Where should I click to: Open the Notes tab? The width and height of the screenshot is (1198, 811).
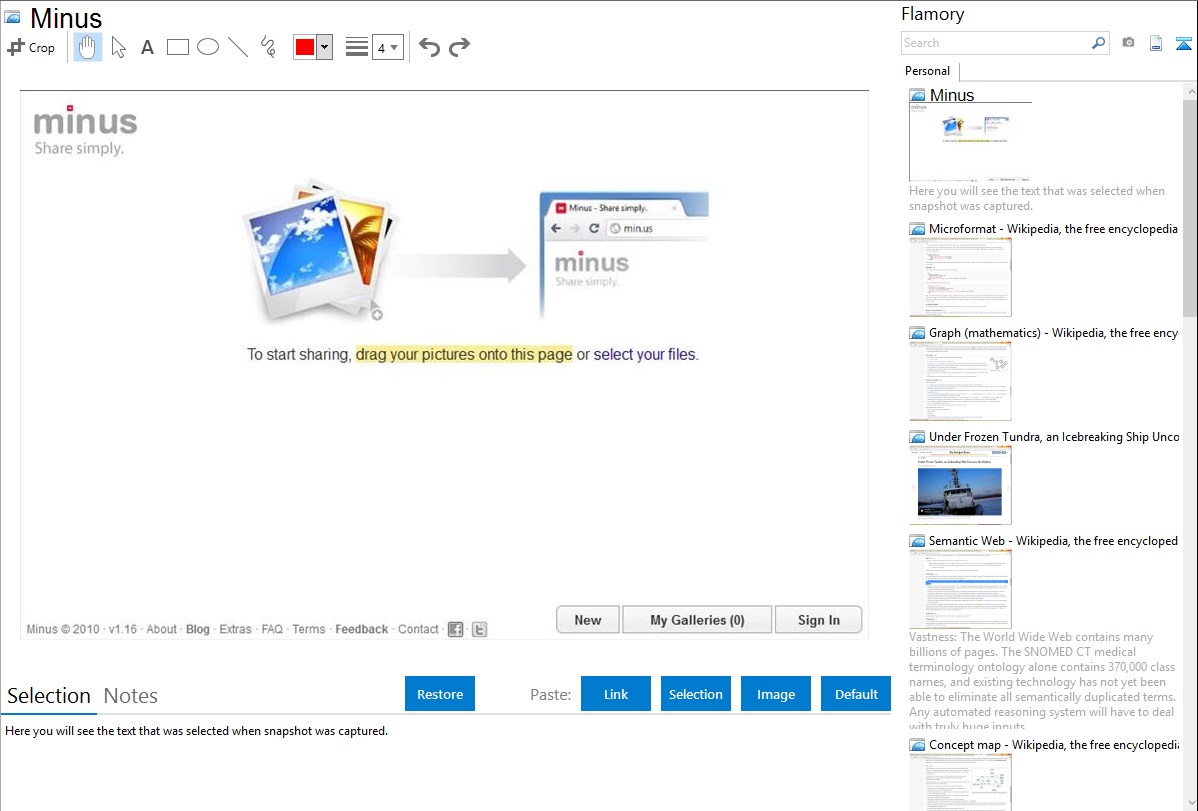point(131,696)
